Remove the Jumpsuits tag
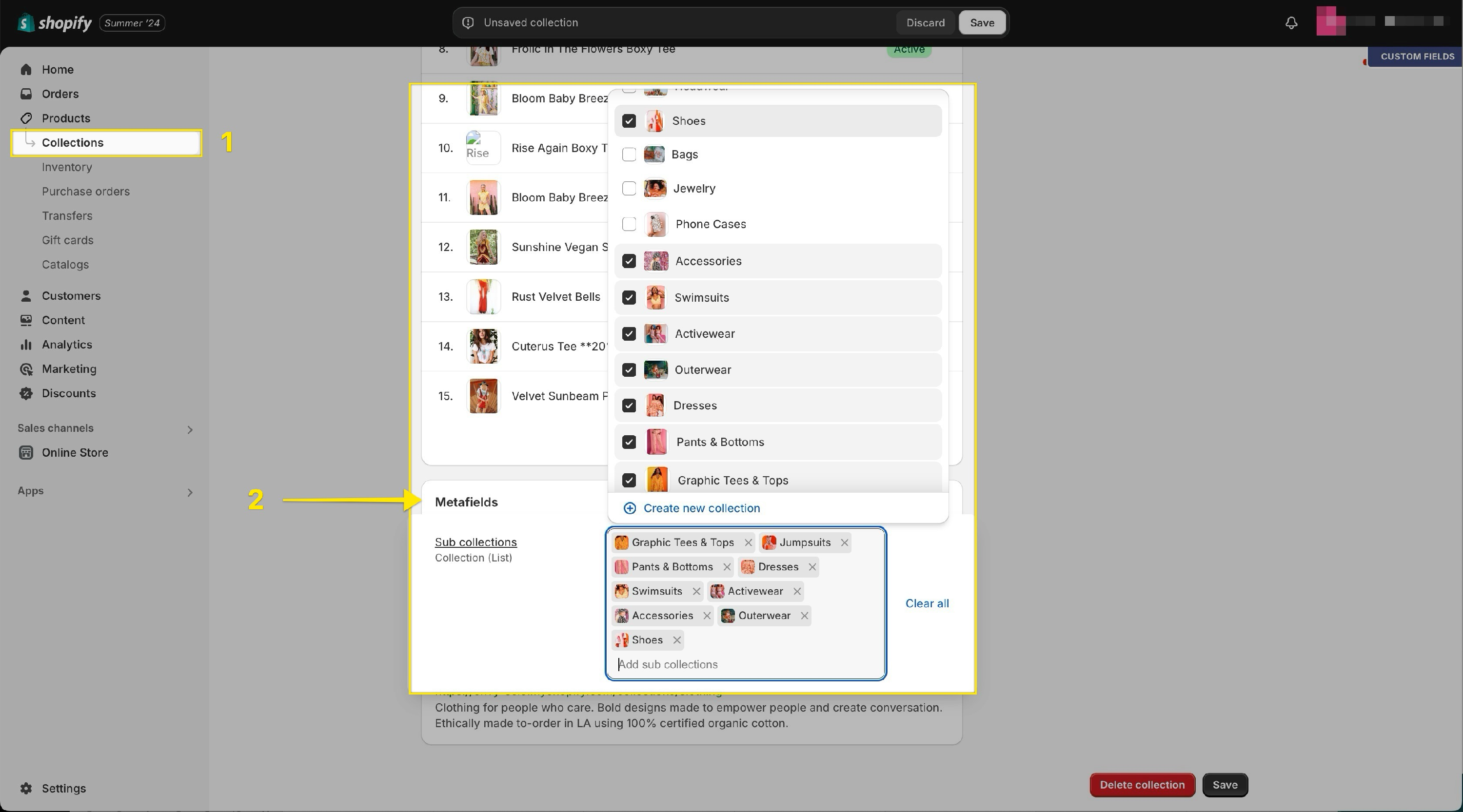The image size is (1463, 812). pos(845,542)
